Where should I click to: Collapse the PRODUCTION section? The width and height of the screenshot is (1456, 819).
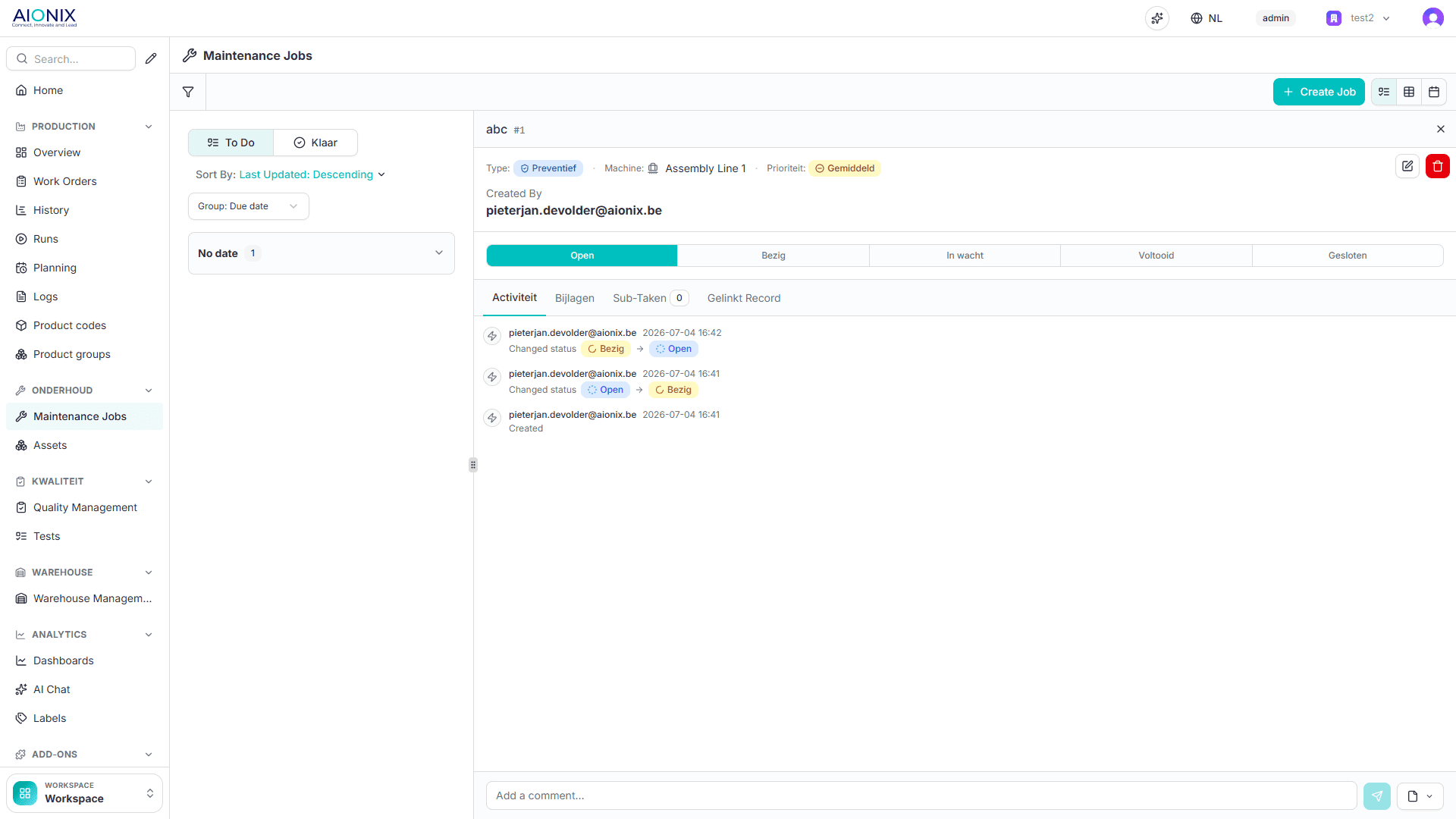(149, 127)
